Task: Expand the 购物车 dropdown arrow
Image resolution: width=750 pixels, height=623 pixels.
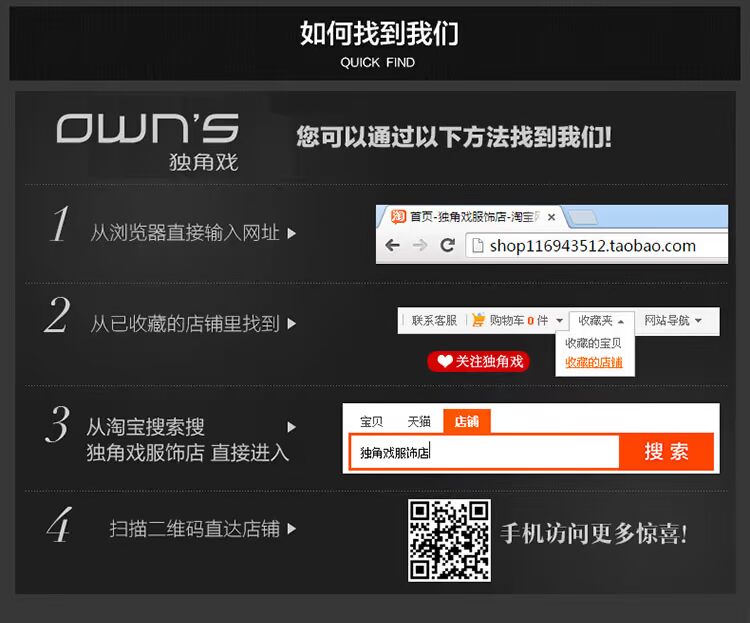Action: [x=559, y=321]
